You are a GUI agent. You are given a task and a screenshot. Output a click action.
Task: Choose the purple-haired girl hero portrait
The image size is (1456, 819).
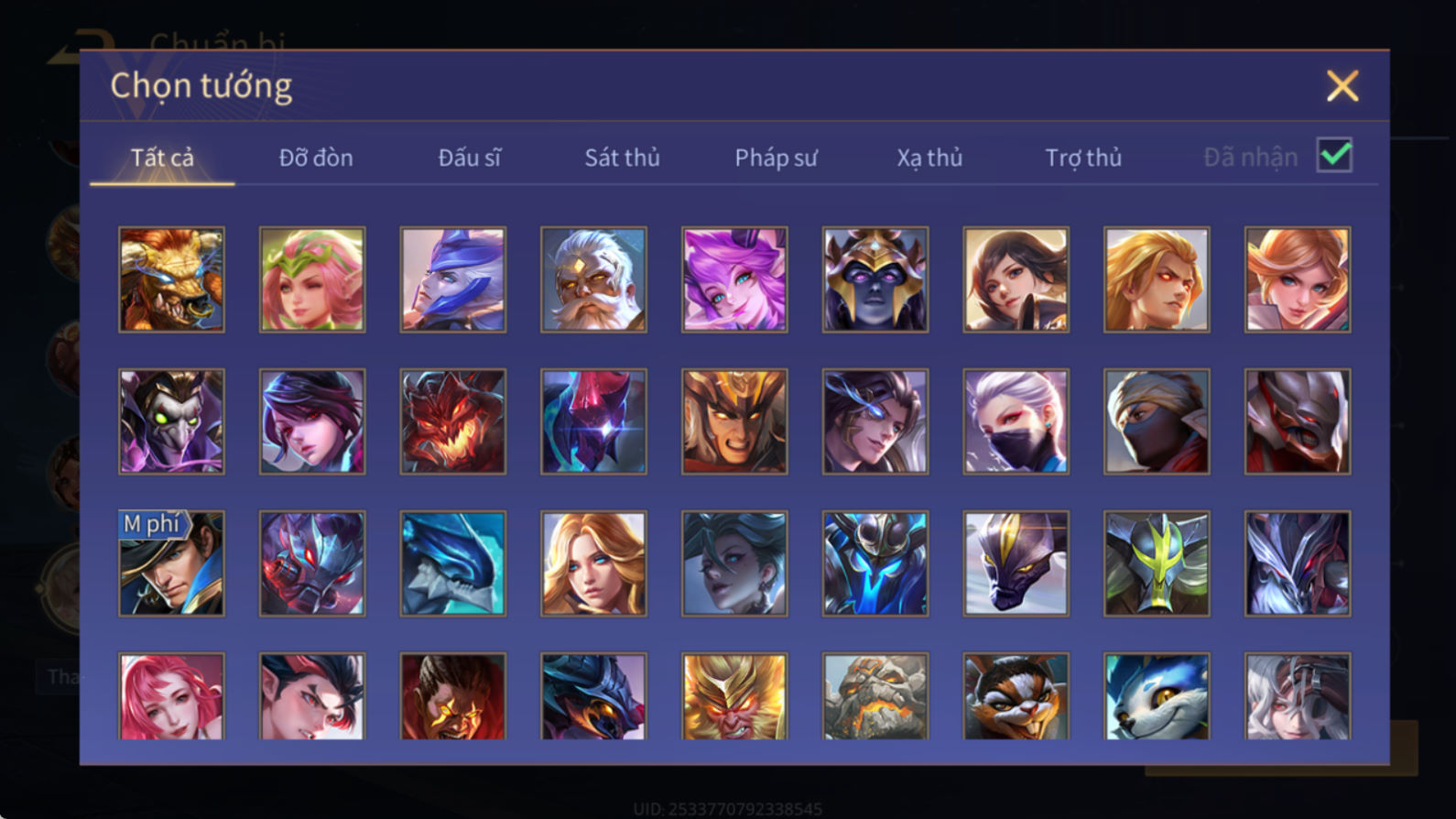(x=734, y=279)
